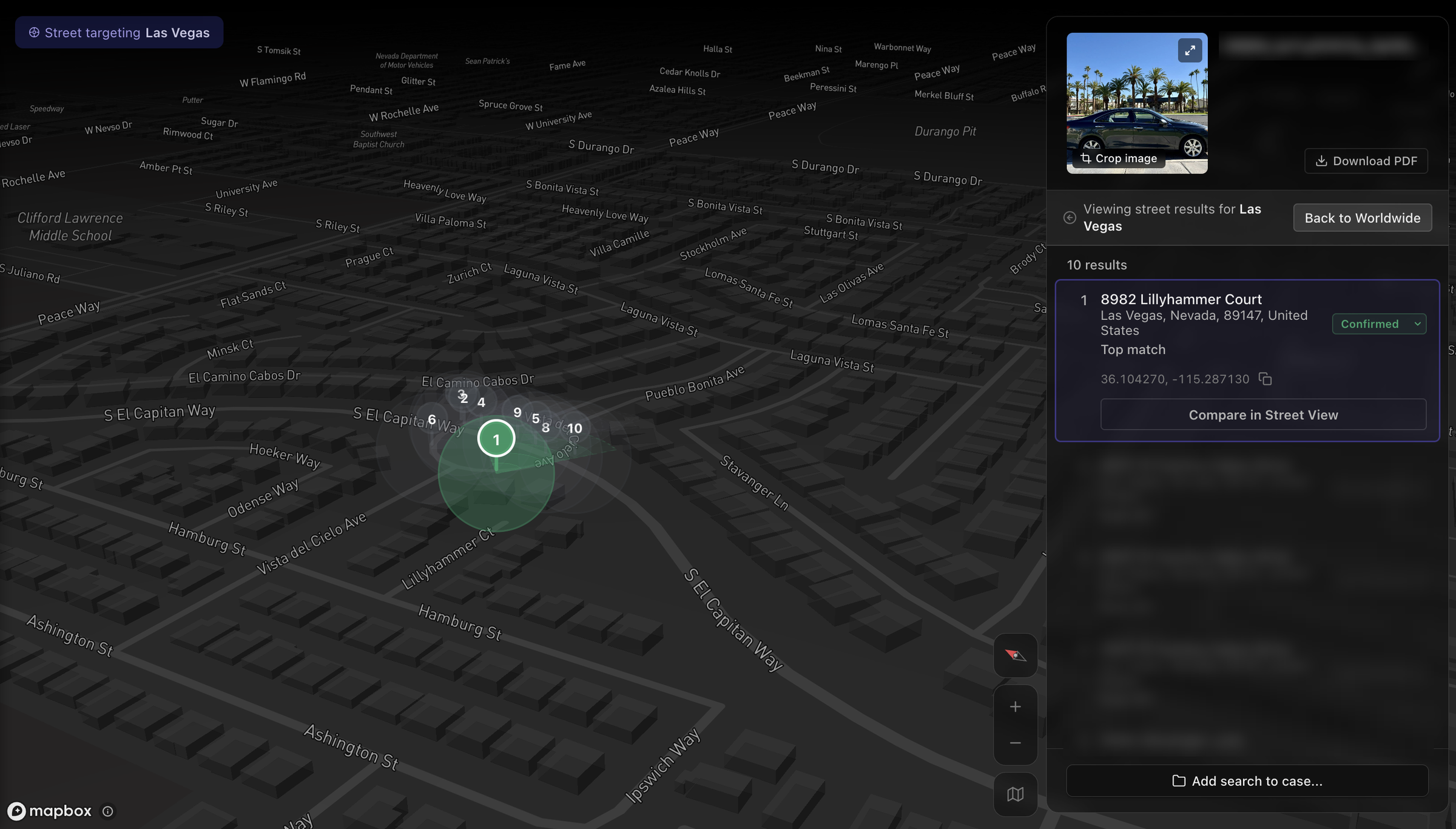The height and width of the screenshot is (829, 1456).
Task: Click the Street targeting Las Vegas badge
Action: pos(120,33)
